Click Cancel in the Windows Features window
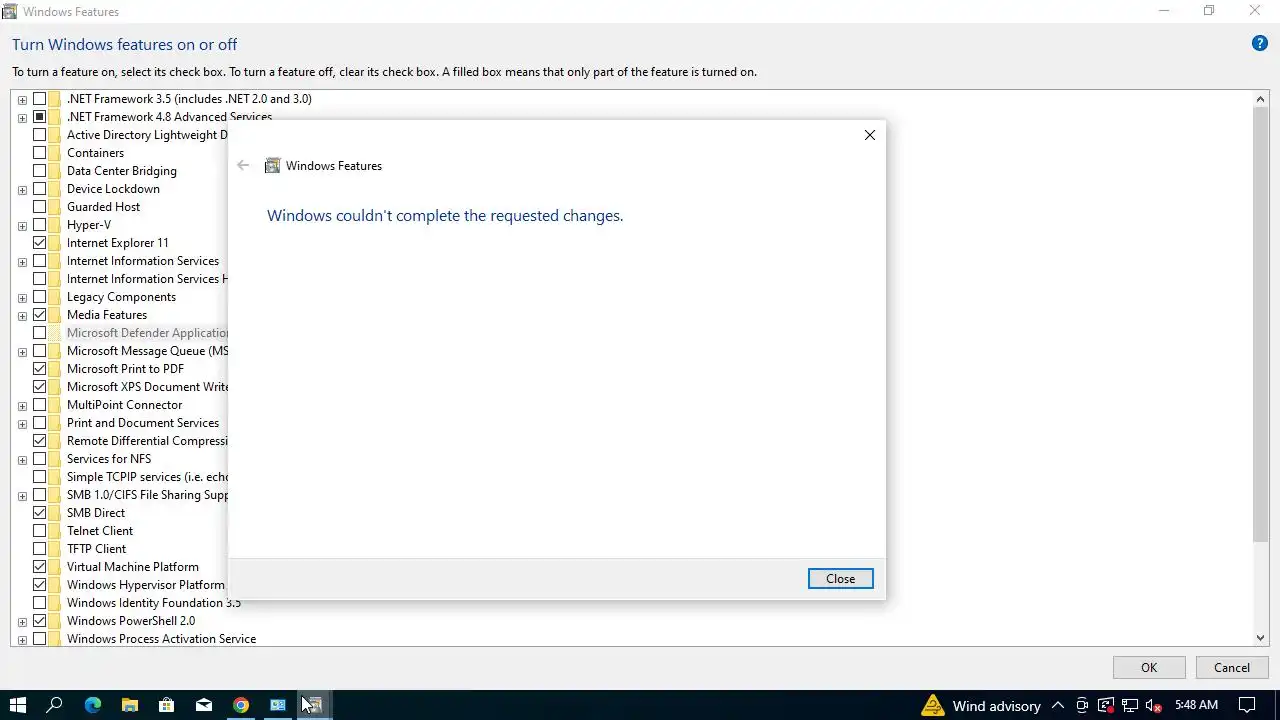The image size is (1280, 720). tap(1231, 668)
